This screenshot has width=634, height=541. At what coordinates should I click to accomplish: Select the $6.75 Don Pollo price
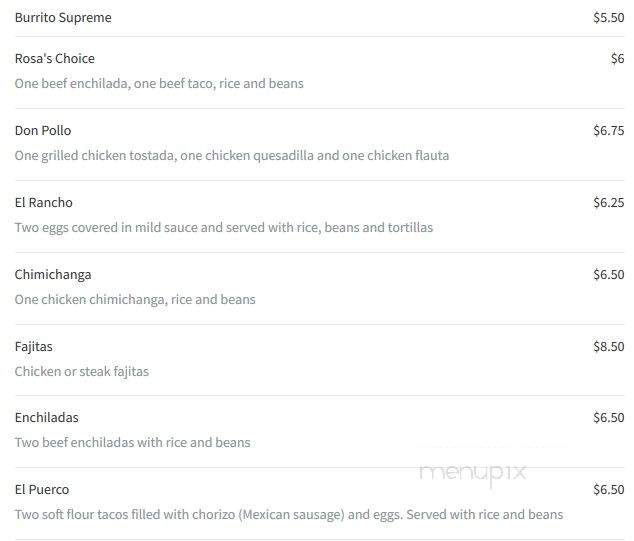[609, 131]
